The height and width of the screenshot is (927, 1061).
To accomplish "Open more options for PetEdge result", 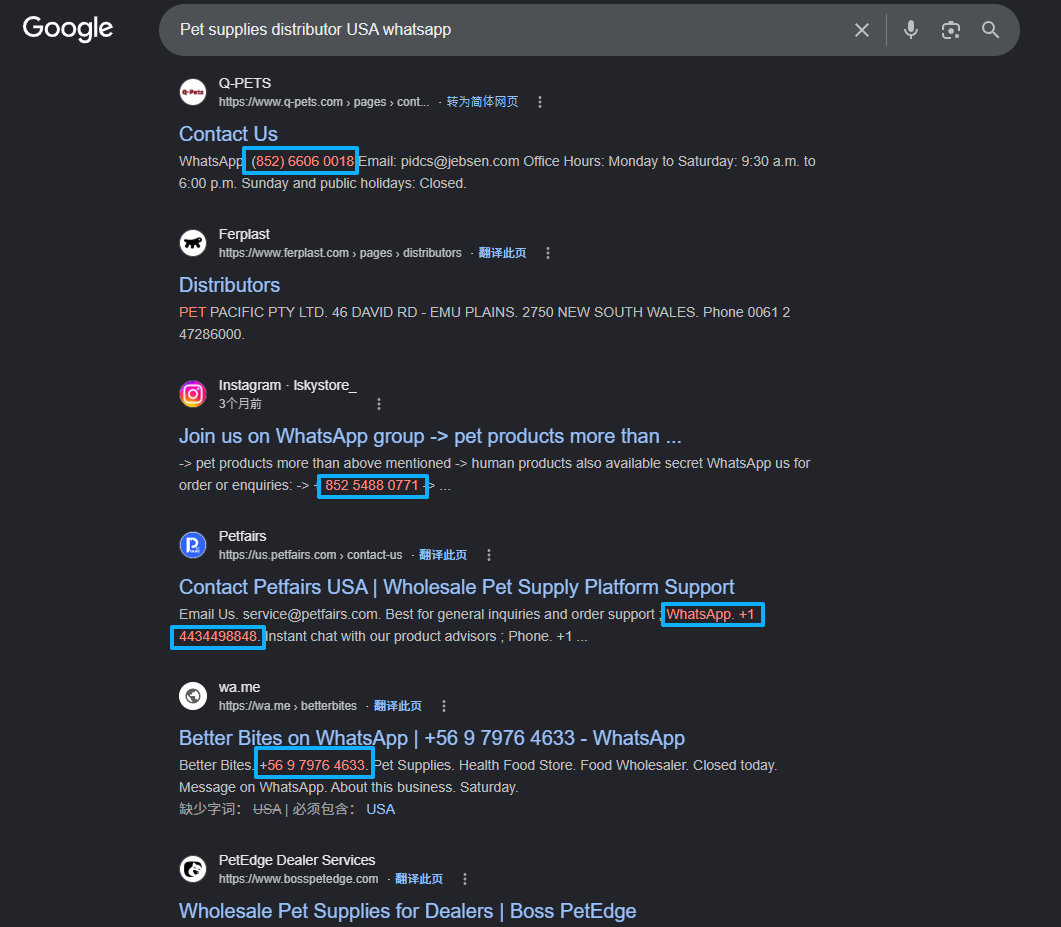I will click(x=464, y=879).
